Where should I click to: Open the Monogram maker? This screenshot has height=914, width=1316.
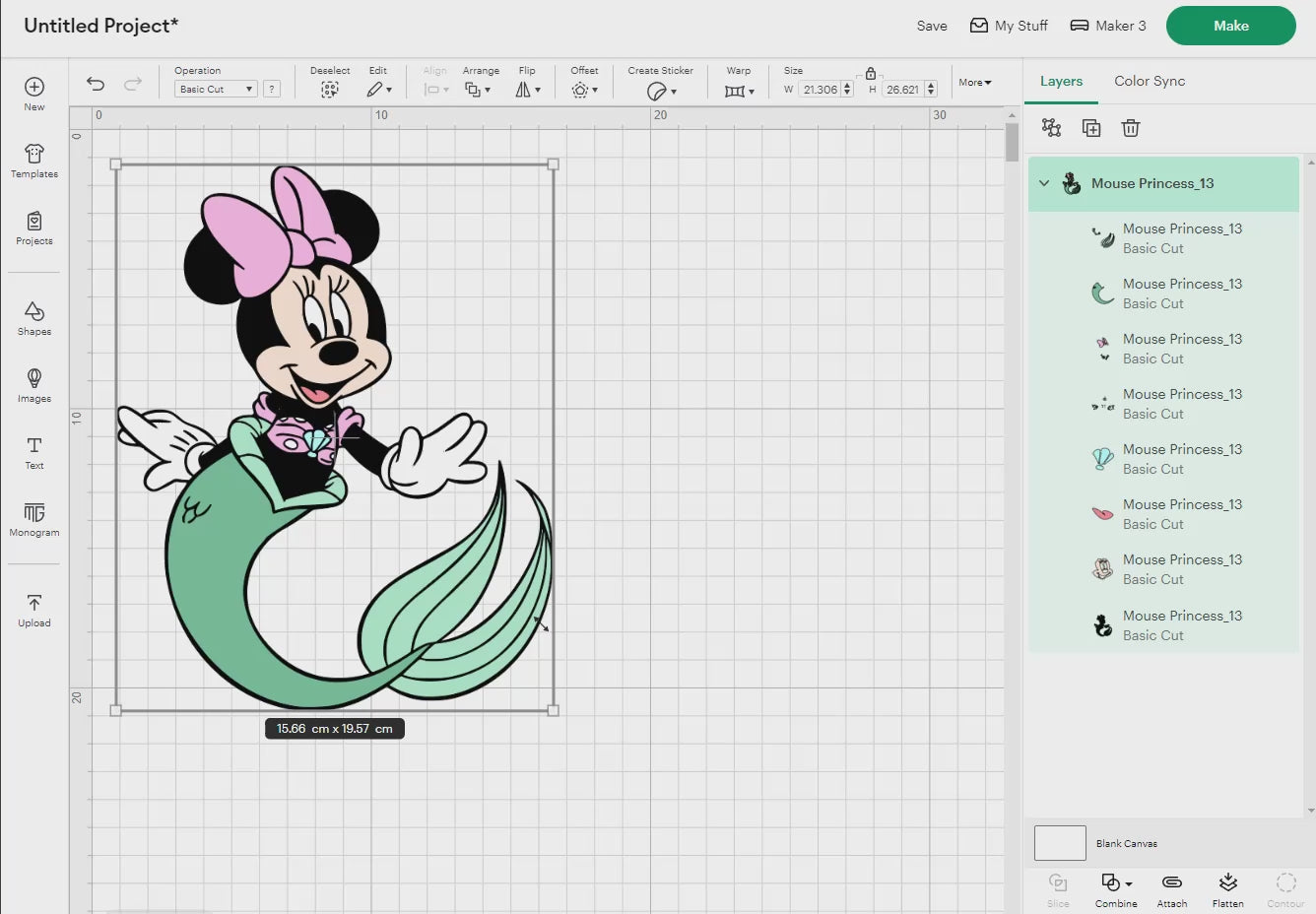[34, 519]
